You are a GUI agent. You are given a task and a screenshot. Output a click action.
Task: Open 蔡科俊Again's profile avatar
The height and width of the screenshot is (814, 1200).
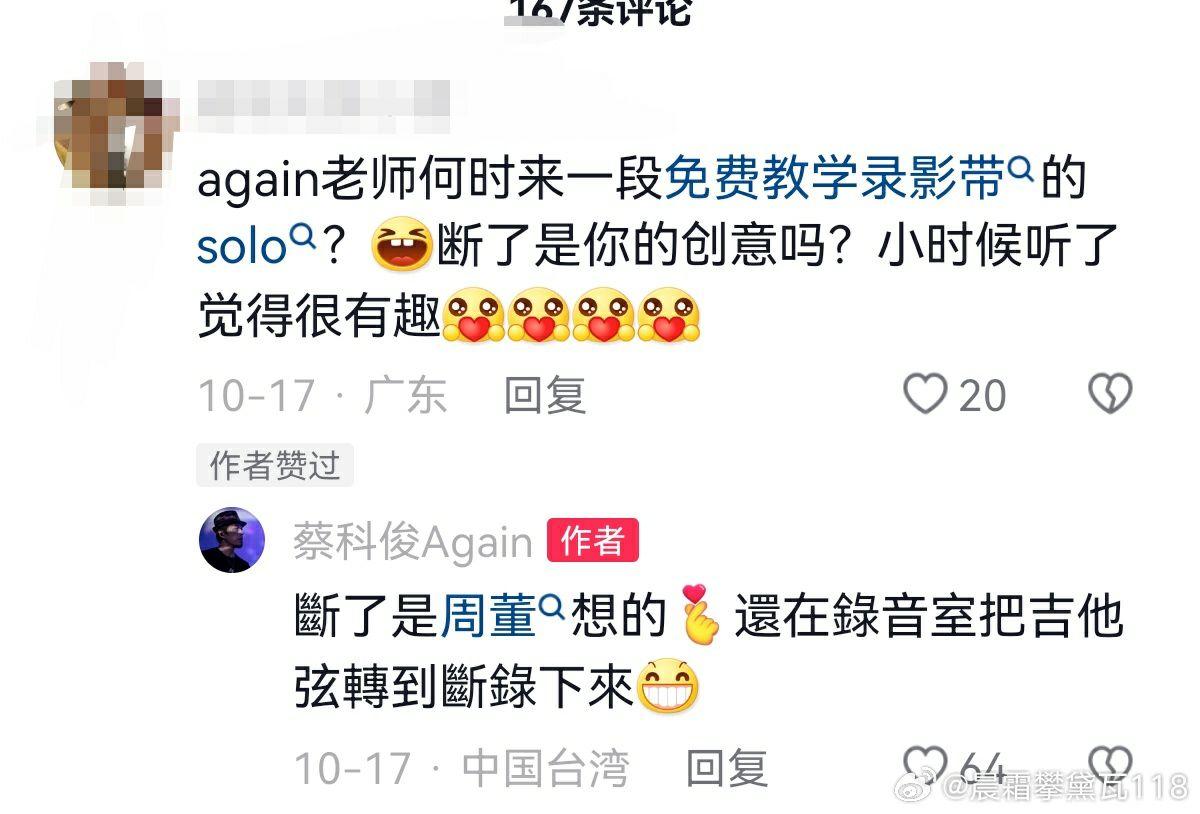click(232, 540)
